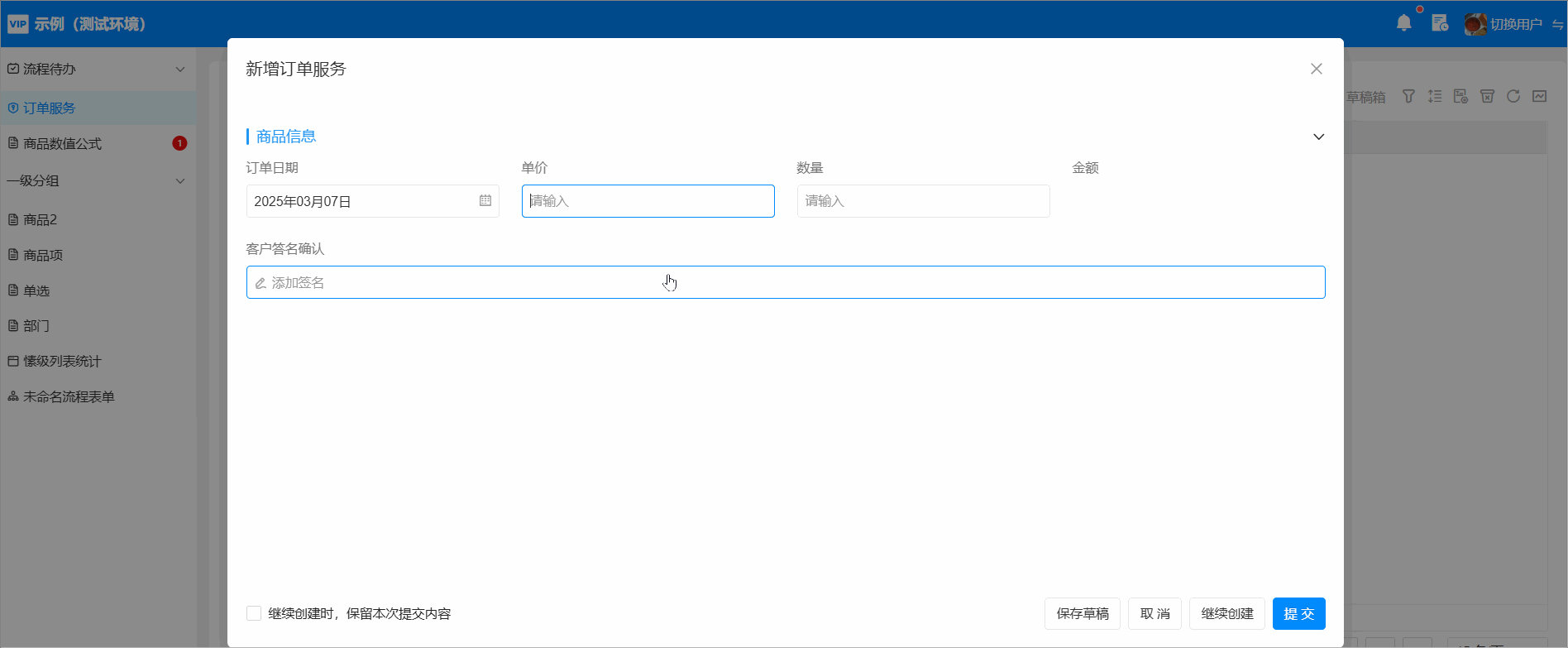The height and width of the screenshot is (648, 1568).
Task: Focus the 数量 input field
Action: (923, 201)
